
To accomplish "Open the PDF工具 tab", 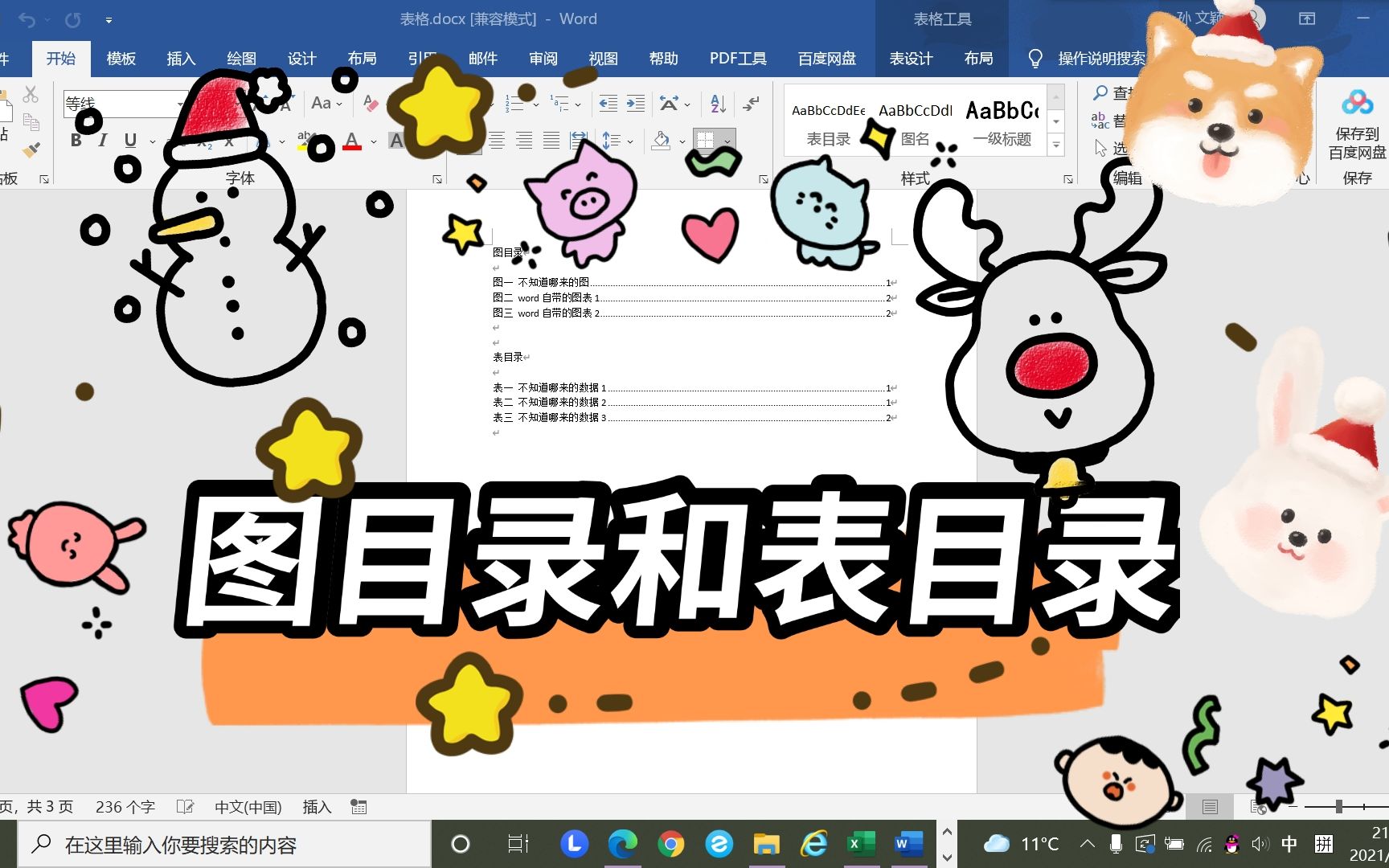I will tap(738, 59).
